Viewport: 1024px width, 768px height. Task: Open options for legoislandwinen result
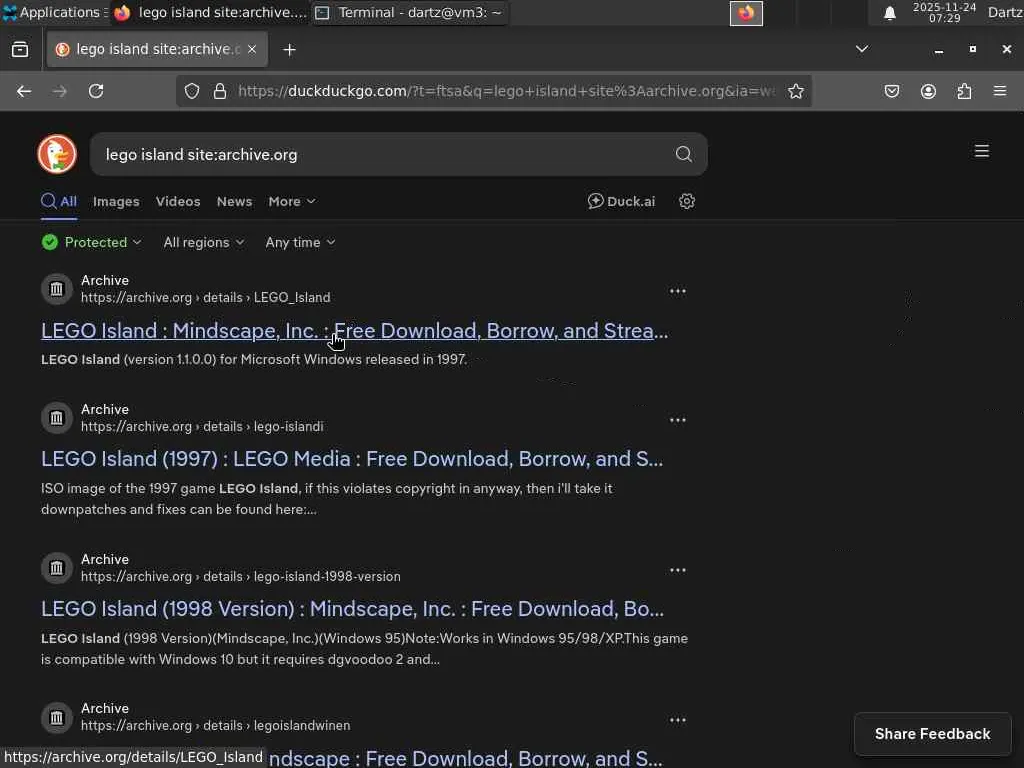pos(678,720)
